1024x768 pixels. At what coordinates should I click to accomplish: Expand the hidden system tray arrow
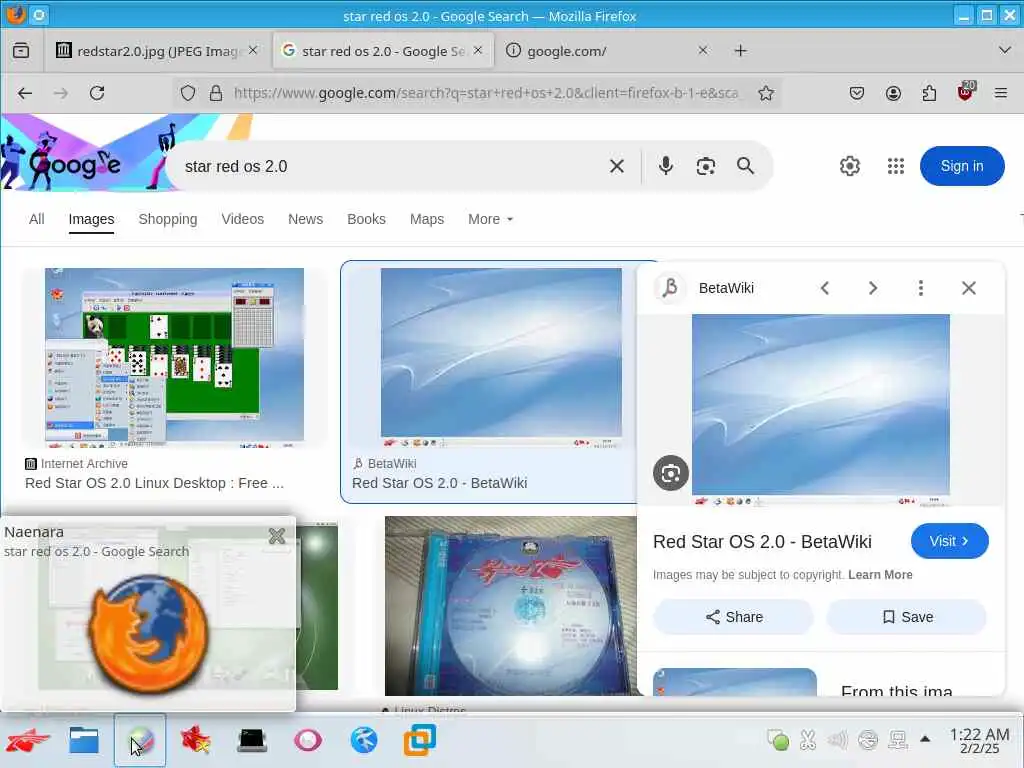click(x=925, y=739)
